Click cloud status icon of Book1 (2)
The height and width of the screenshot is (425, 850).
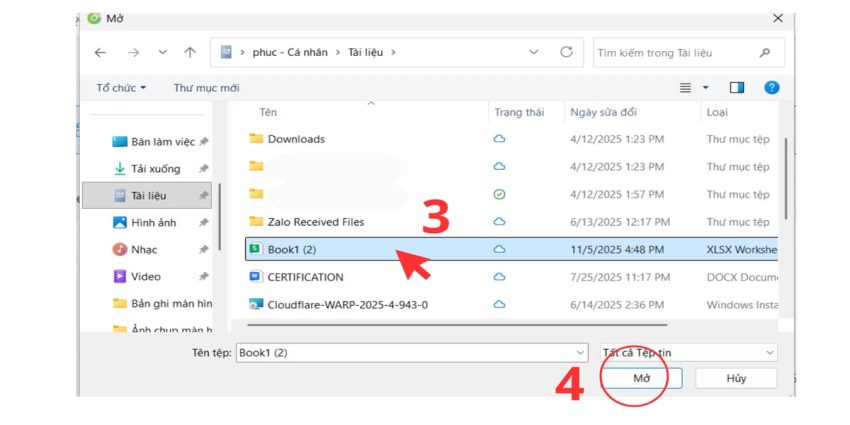point(499,249)
